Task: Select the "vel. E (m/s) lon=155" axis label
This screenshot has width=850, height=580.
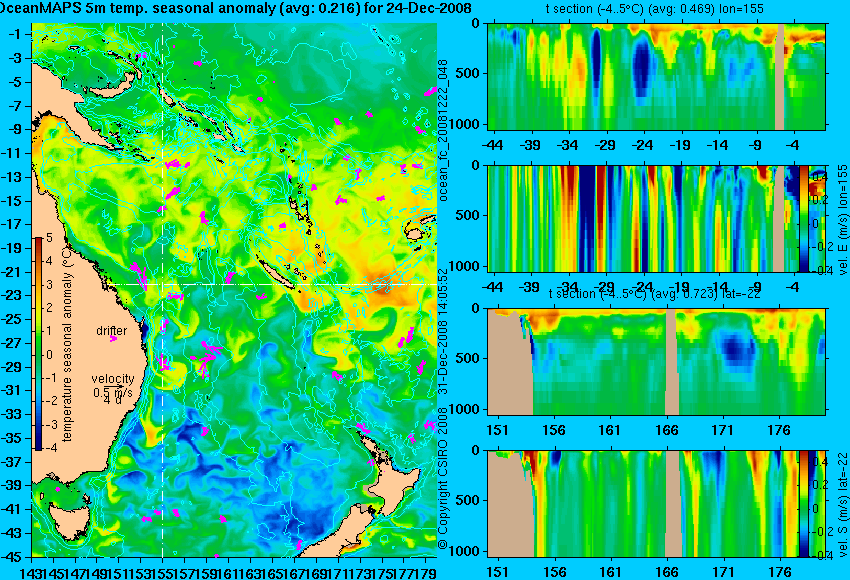Action: point(843,220)
